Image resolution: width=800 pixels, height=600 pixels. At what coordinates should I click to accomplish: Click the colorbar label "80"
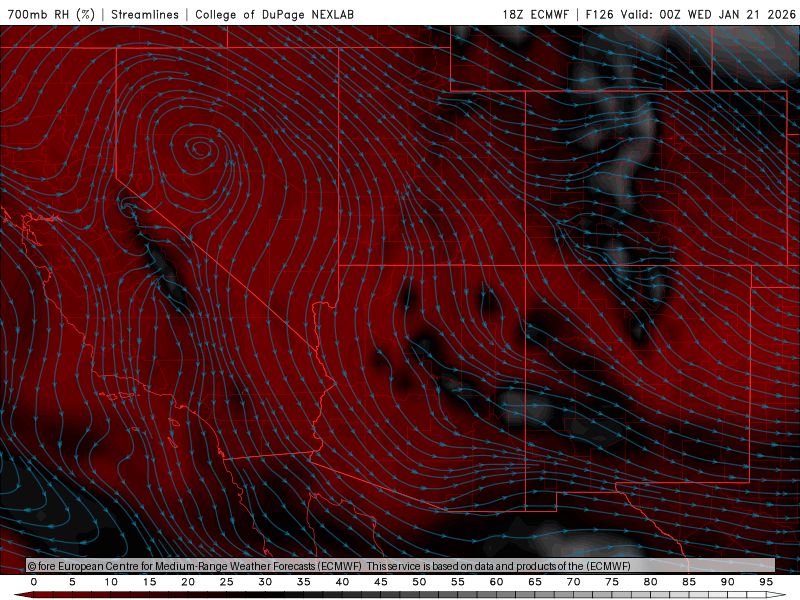[x=650, y=582]
